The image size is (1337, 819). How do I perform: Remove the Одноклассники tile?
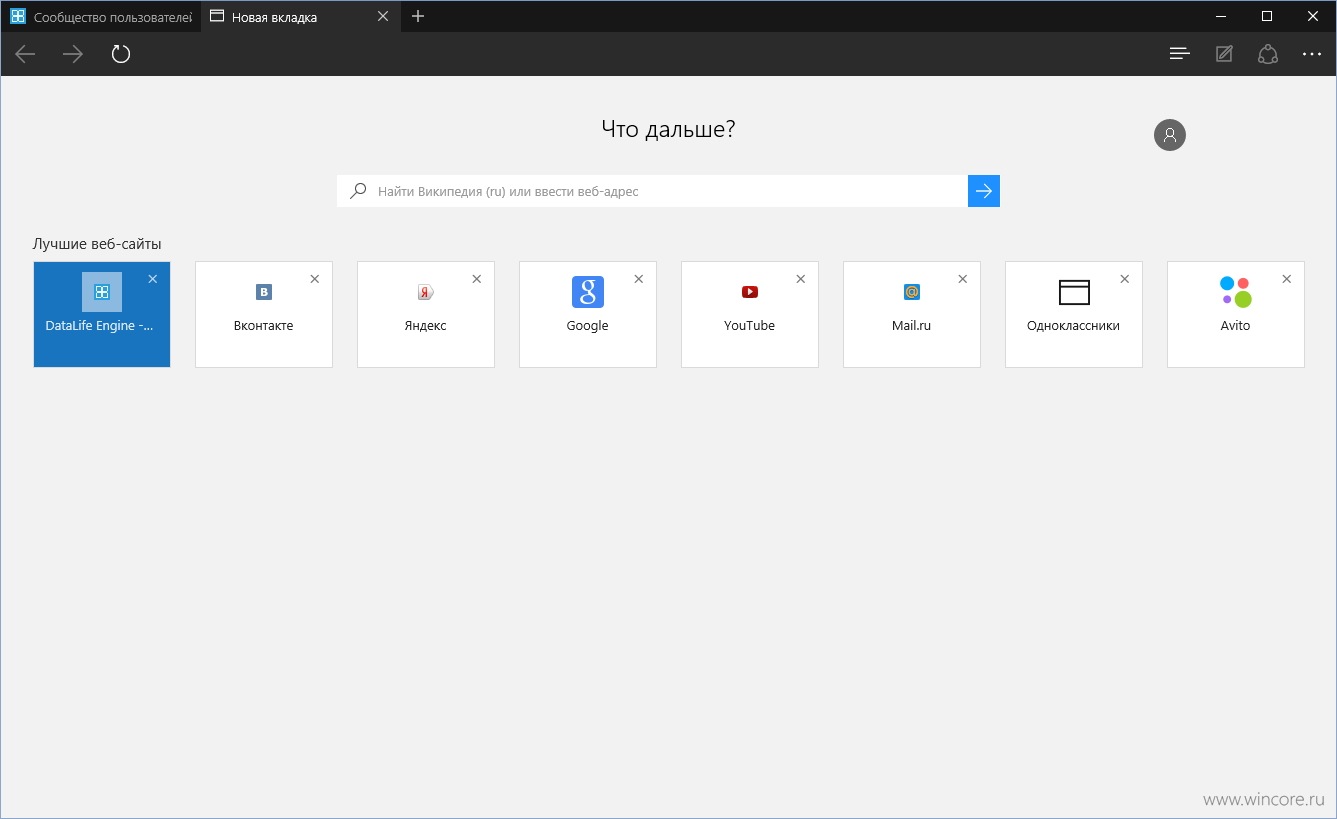(1125, 279)
